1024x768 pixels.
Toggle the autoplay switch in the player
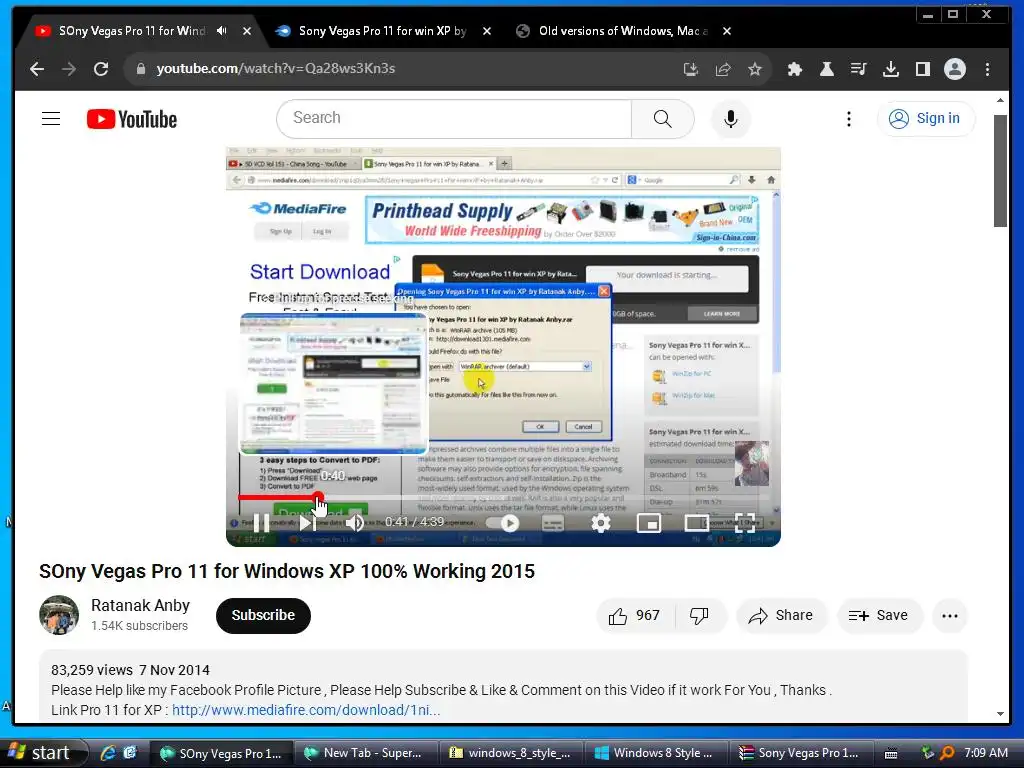[x=503, y=522]
